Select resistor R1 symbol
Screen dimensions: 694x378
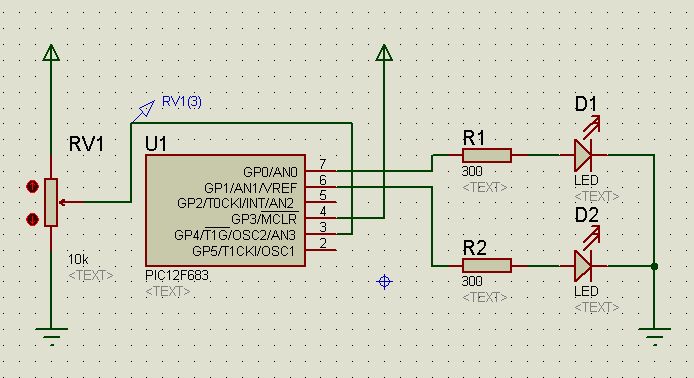[487, 155]
